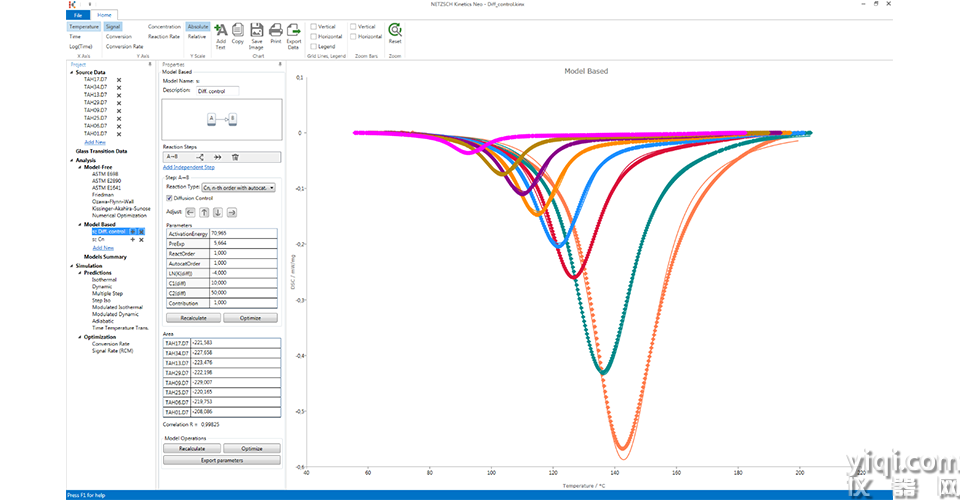Enable Horizontal grid lines

(313, 37)
